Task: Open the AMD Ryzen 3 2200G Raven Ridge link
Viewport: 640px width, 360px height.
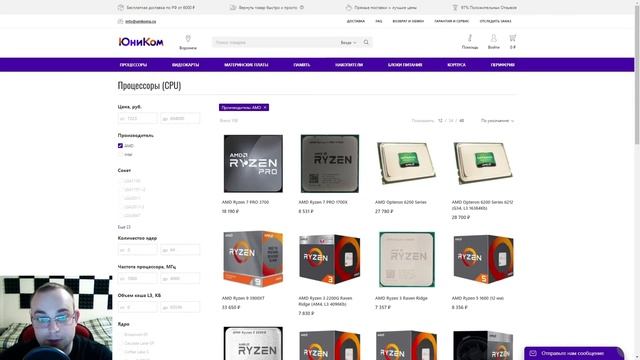Action: point(325,301)
